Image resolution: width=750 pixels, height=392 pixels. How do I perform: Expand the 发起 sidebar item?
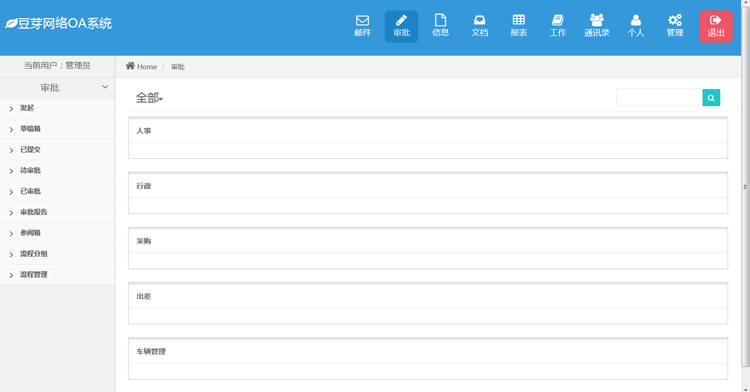pyautogui.click(x=57, y=108)
